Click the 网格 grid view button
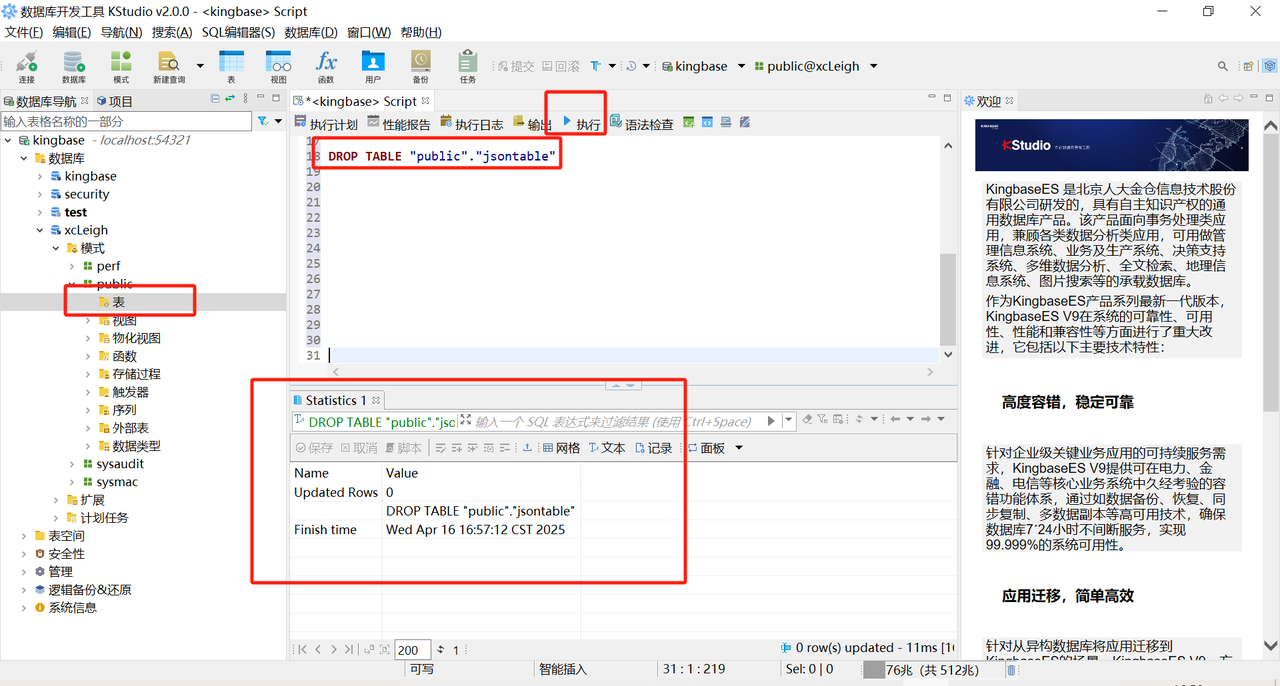This screenshot has height=686, width=1280. click(561, 448)
